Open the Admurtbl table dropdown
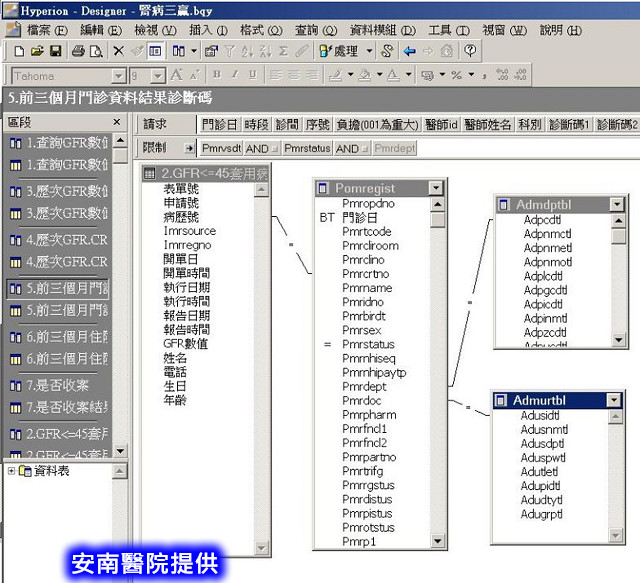This screenshot has width=640, height=583. pos(614,400)
